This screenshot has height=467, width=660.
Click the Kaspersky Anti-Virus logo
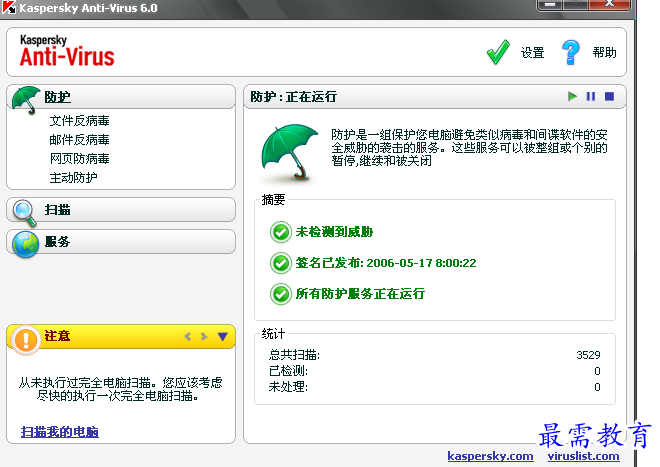click(67, 51)
